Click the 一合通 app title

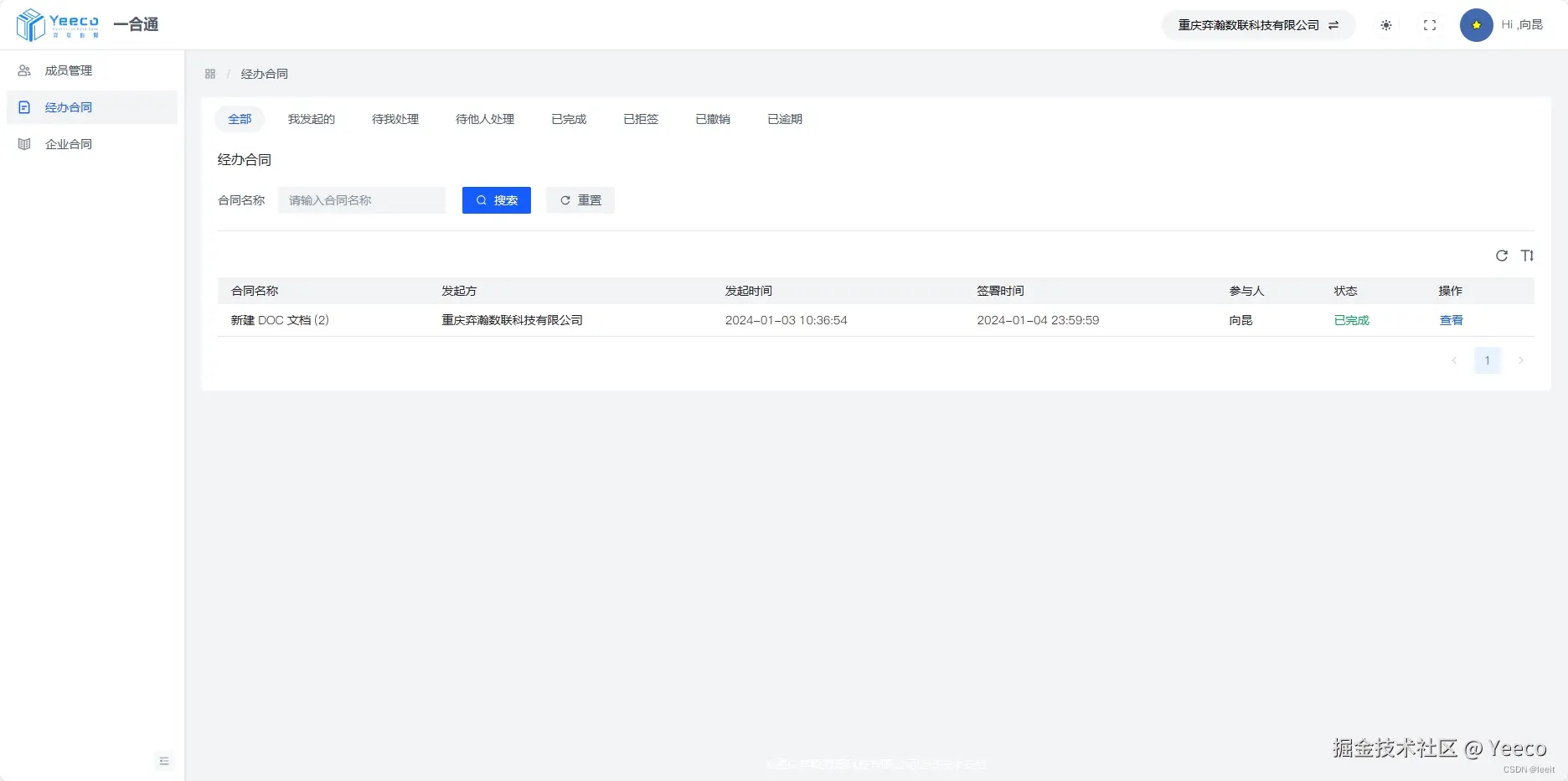point(136,24)
